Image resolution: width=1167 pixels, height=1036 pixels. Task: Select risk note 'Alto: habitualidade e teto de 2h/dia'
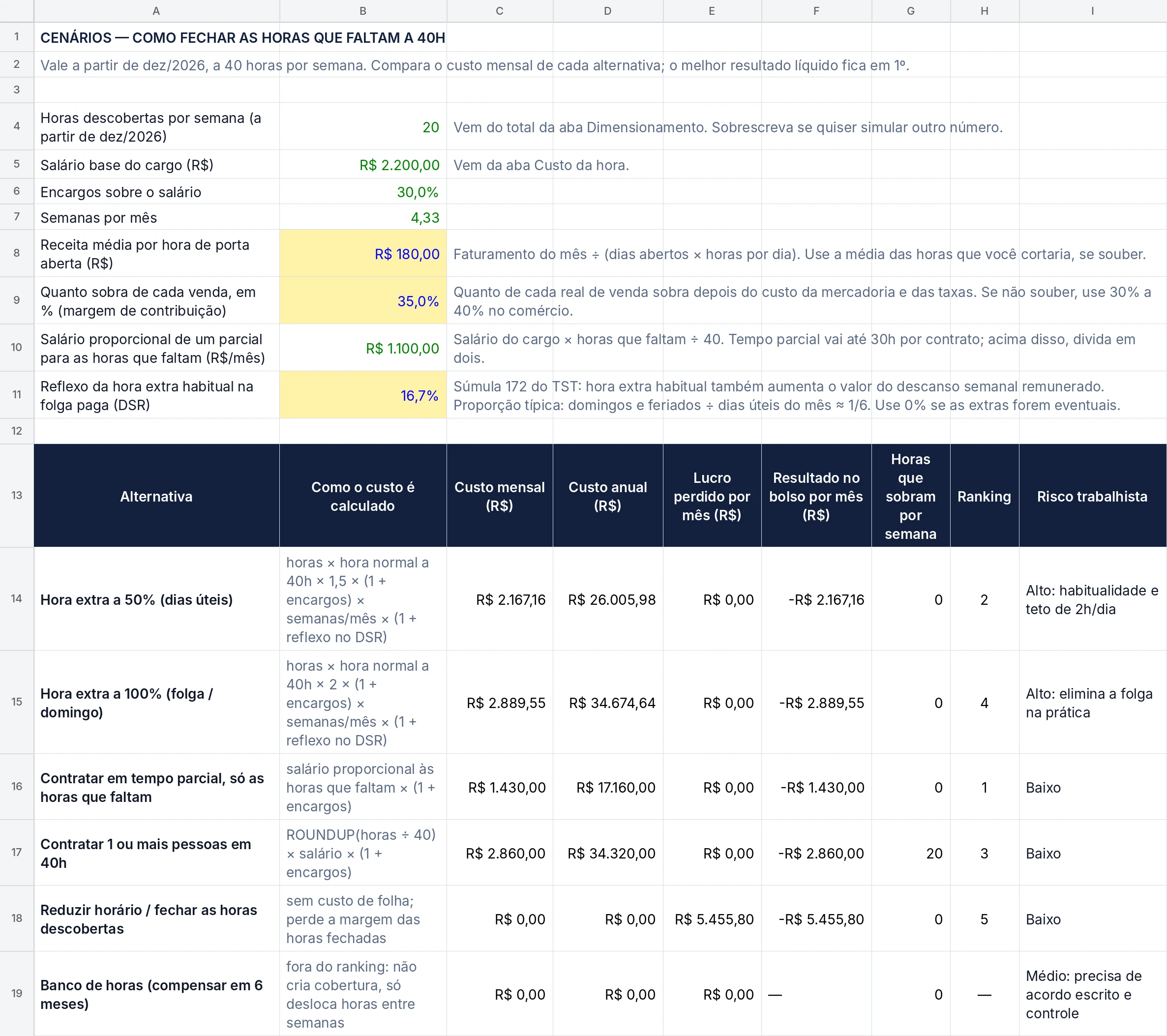[x=1093, y=599]
